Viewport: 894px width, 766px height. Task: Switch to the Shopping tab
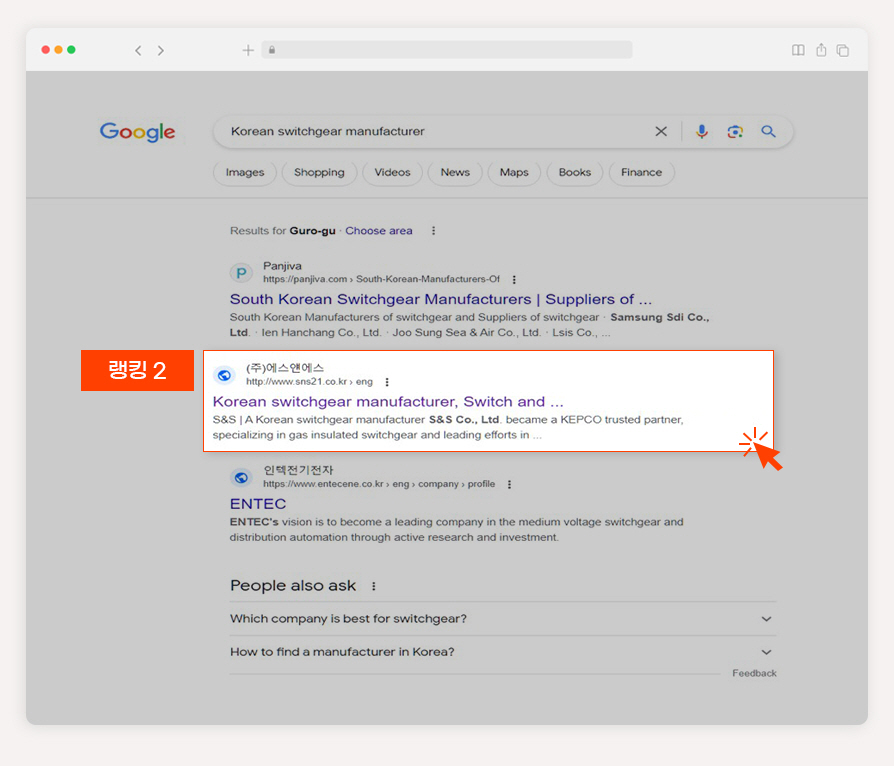[x=319, y=172]
